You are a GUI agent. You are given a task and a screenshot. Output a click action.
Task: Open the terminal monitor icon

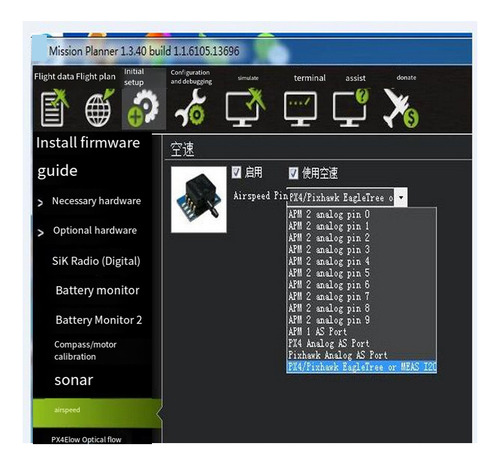(x=300, y=108)
